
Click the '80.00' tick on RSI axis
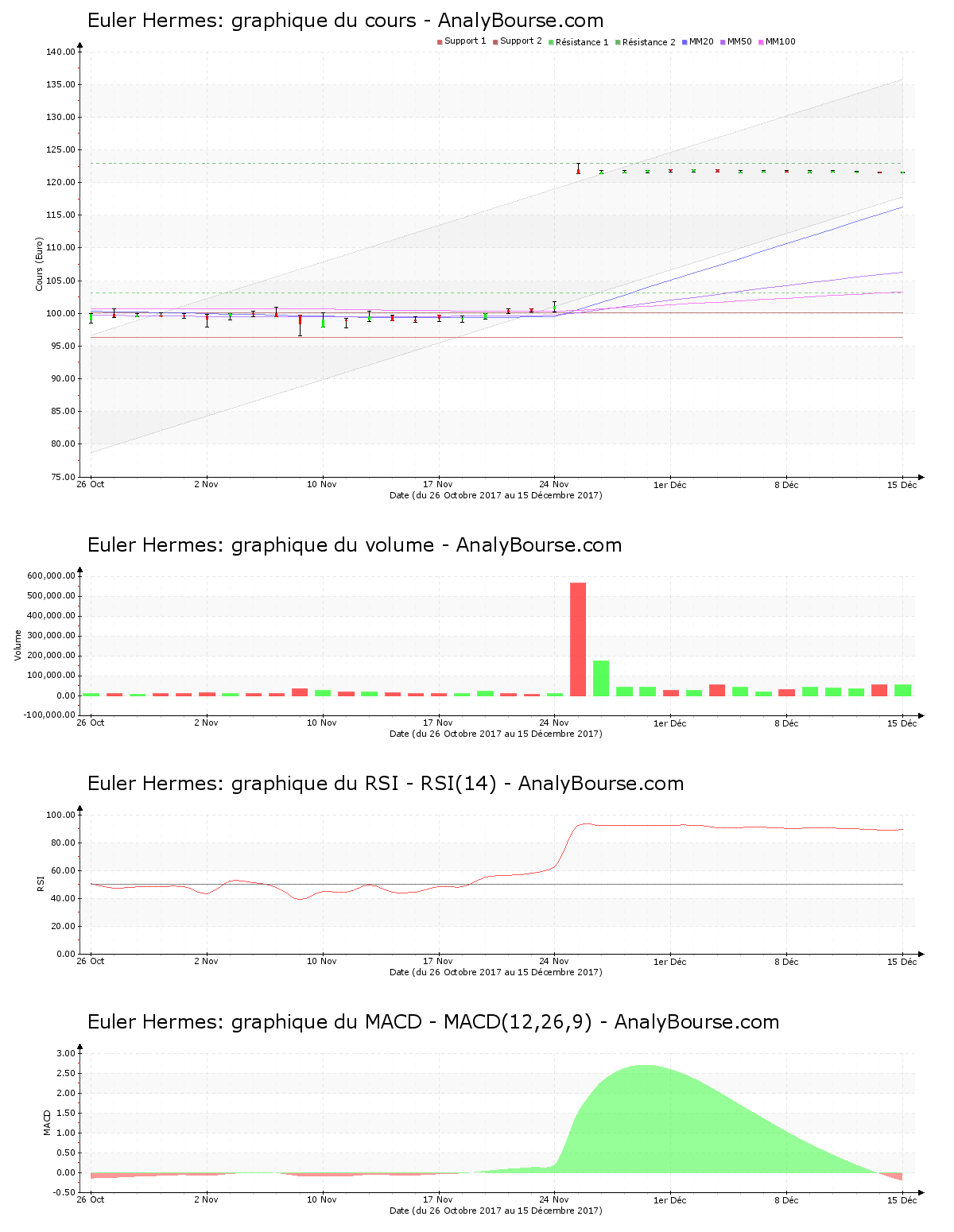point(63,843)
